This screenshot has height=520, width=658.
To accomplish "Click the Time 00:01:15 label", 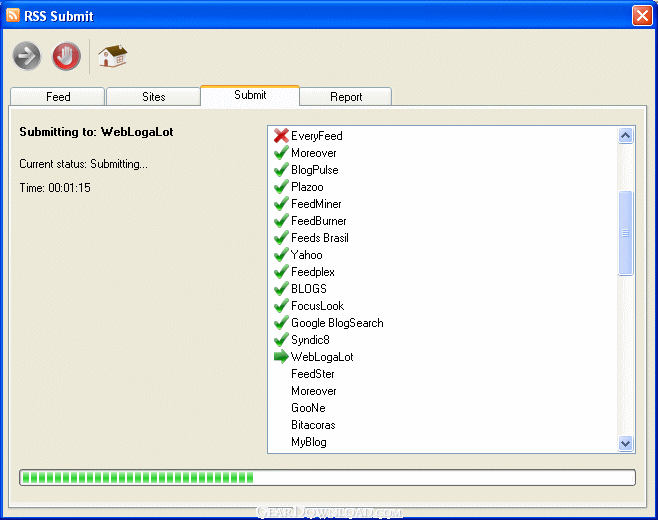I will pos(55,188).
